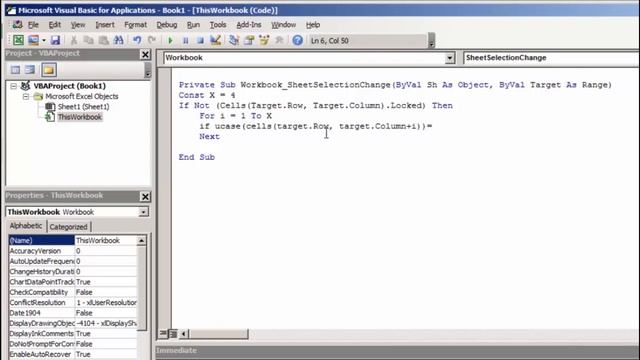This screenshot has width=640, height=360.
Task: Click the AccuracyVersion property row
Action: pos(73,251)
